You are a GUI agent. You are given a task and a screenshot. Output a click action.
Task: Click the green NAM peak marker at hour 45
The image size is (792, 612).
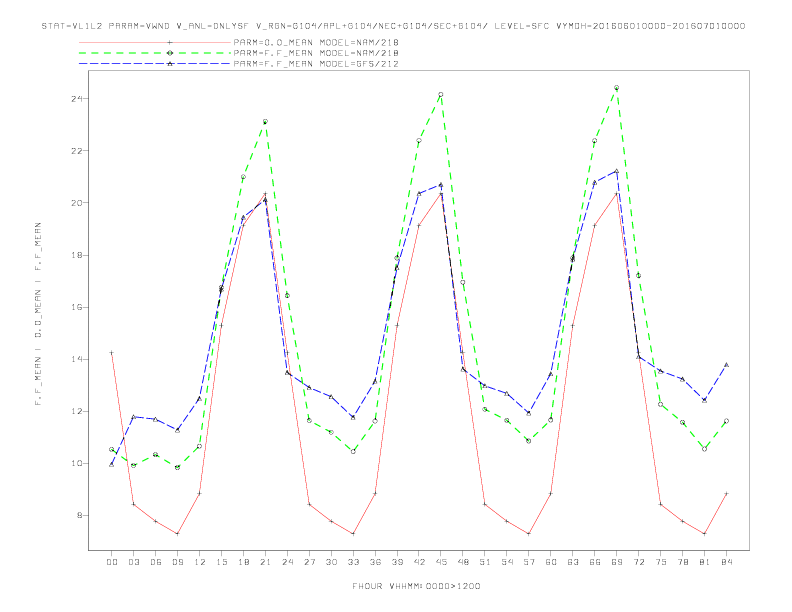[x=441, y=94]
